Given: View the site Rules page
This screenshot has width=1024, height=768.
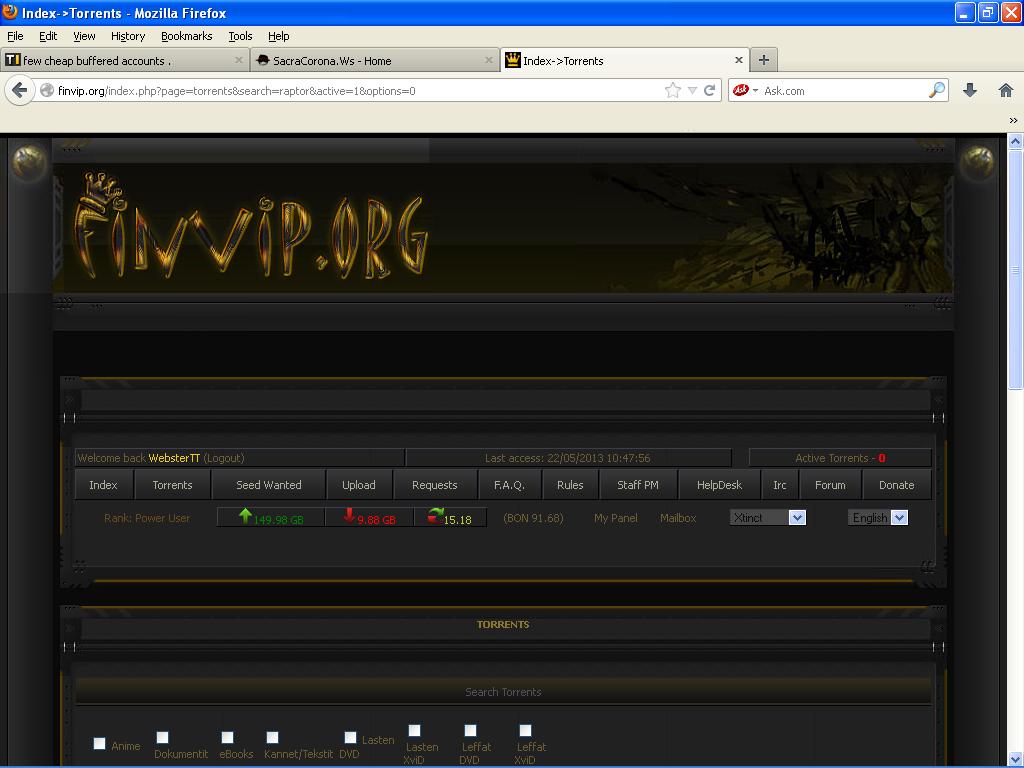Looking at the screenshot, I should tap(570, 485).
